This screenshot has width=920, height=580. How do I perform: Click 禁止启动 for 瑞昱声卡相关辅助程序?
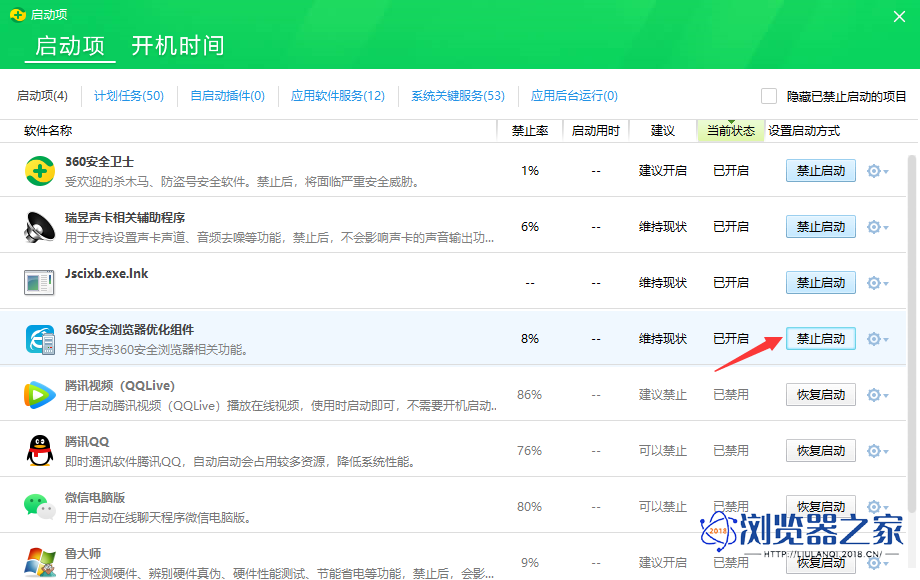click(820, 227)
